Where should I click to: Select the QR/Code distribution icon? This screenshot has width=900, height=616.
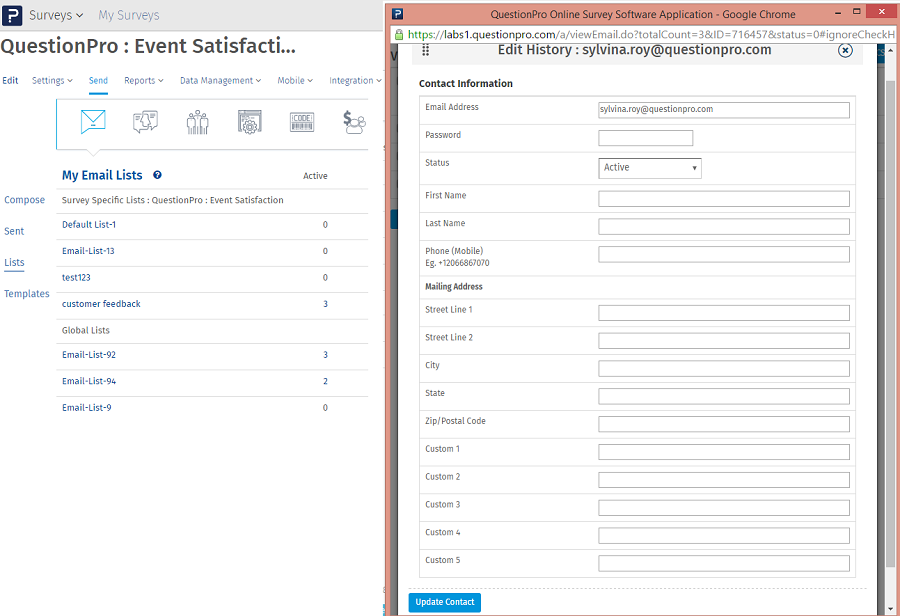(301, 121)
